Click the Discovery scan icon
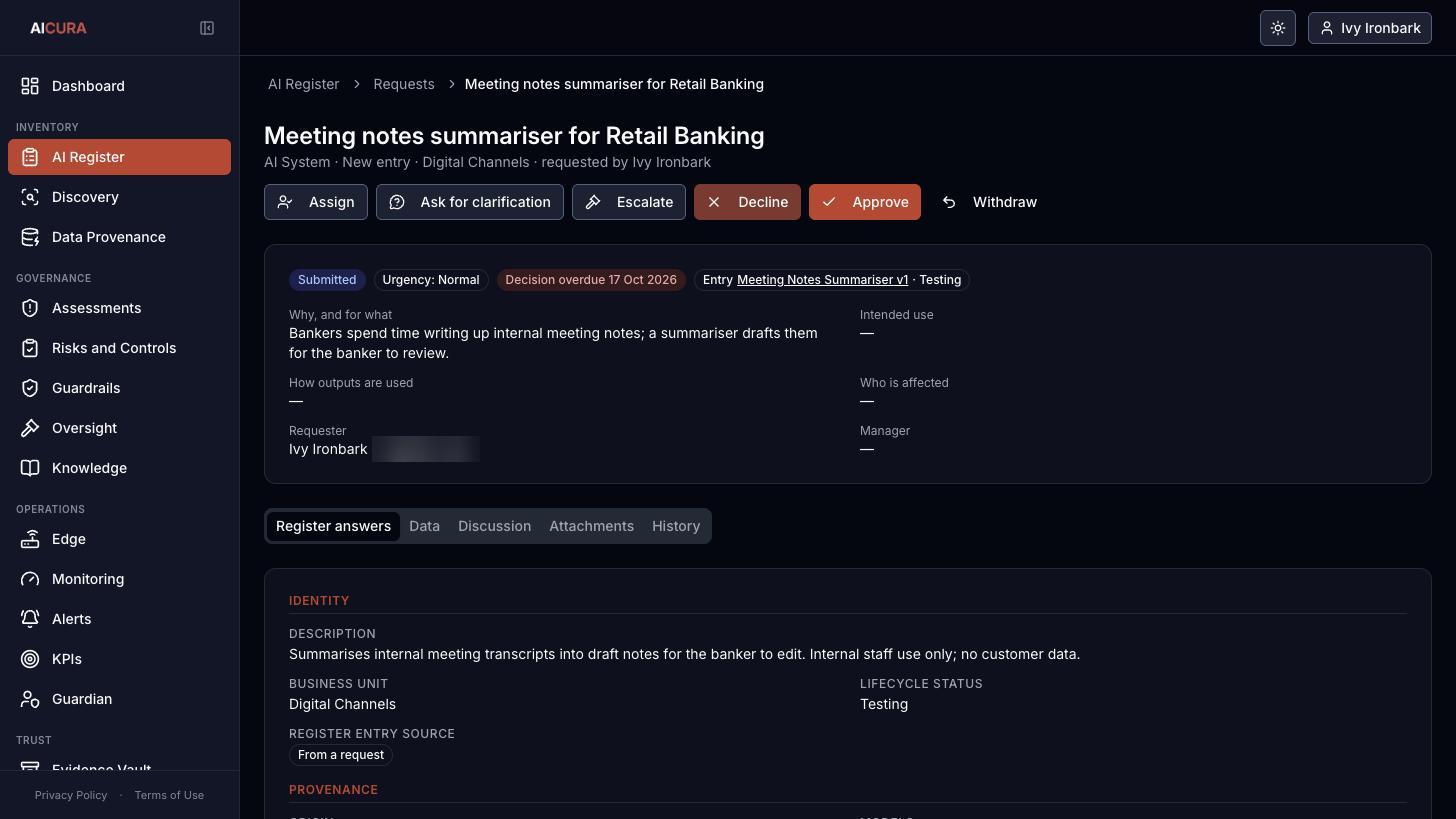 tap(30, 197)
